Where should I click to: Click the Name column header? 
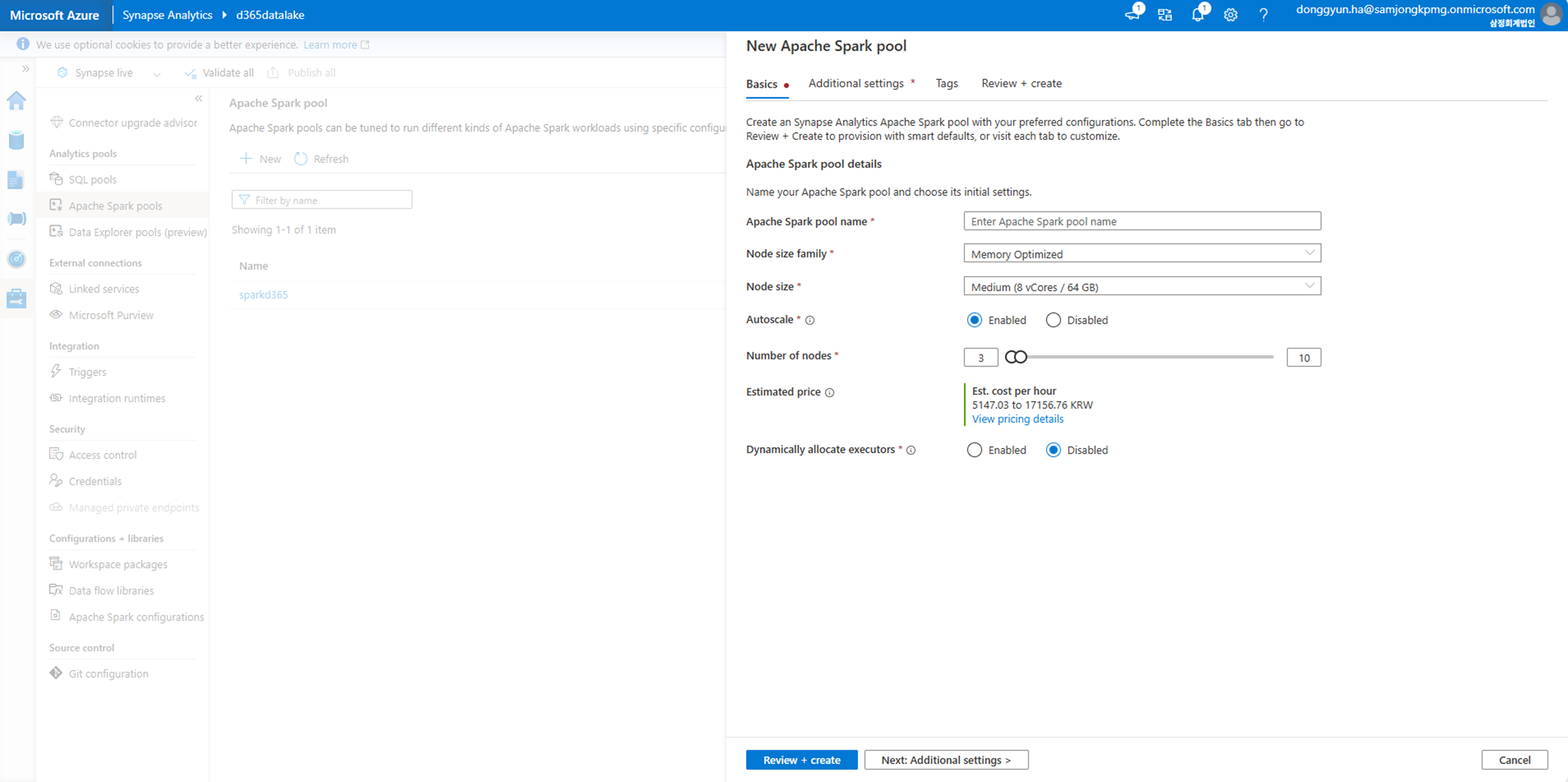253,266
